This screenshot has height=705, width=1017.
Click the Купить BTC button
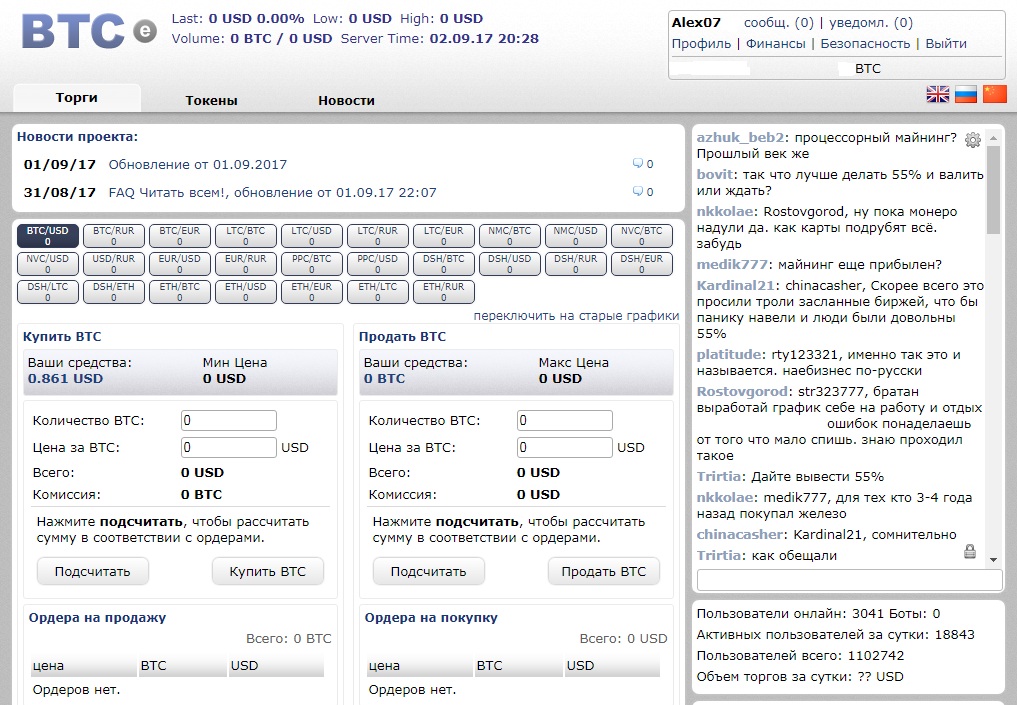(267, 571)
